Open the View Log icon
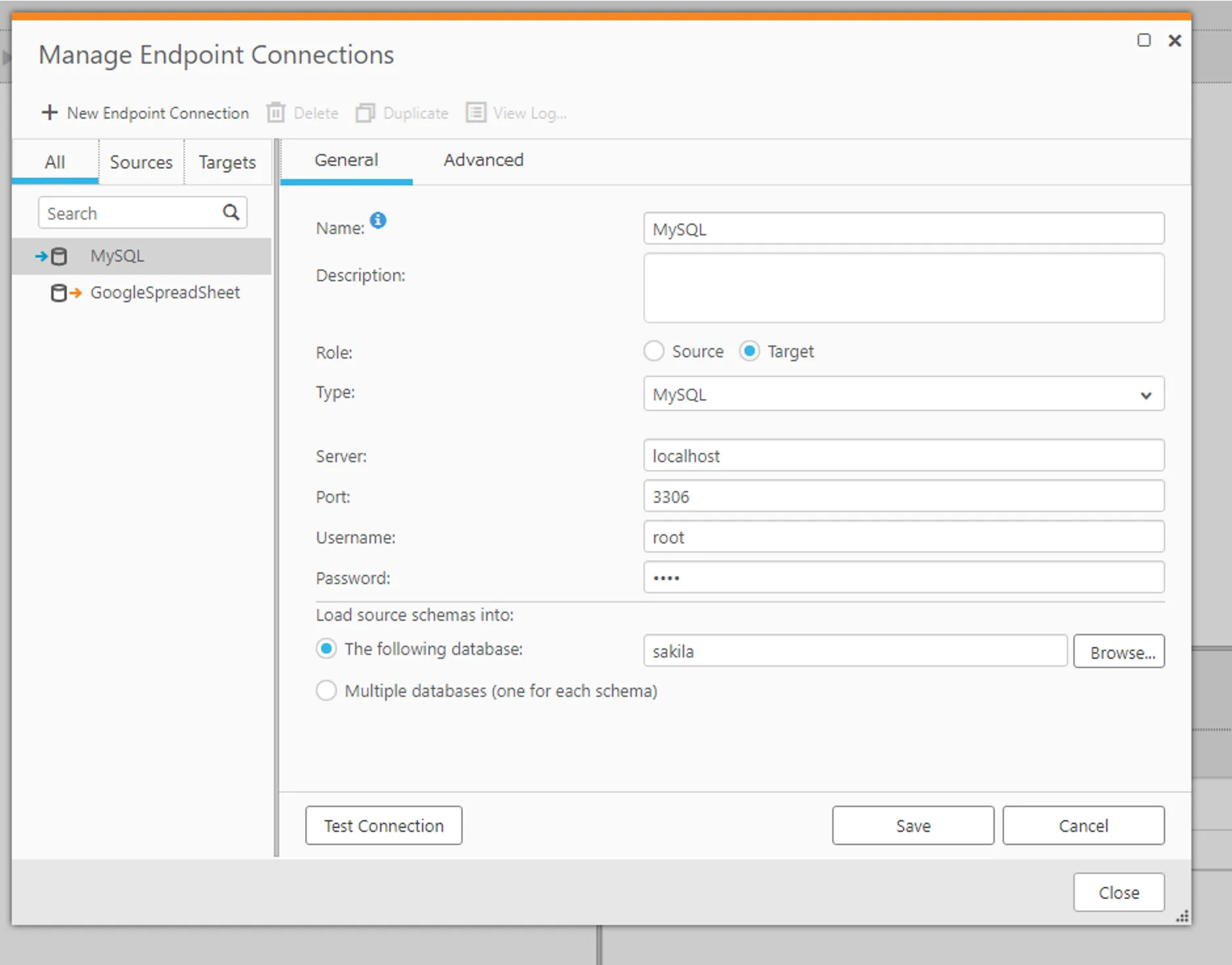This screenshot has width=1232, height=965. pyautogui.click(x=476, y=113)
